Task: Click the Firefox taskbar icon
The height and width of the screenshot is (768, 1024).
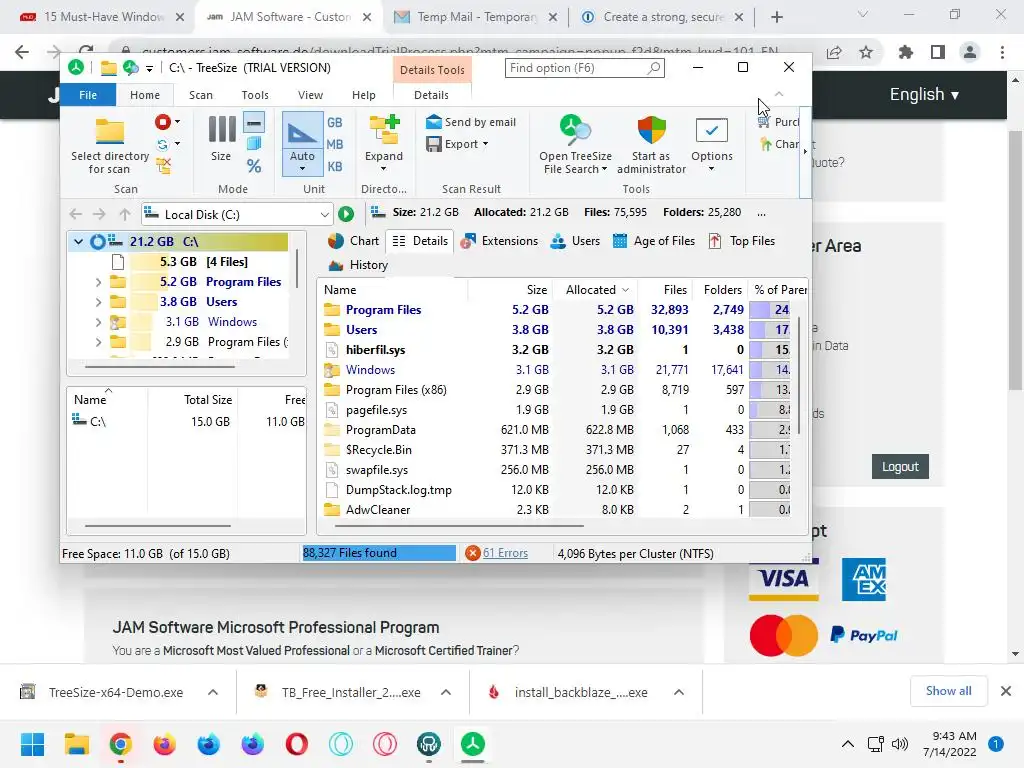Action: click(x=165, y=744)
